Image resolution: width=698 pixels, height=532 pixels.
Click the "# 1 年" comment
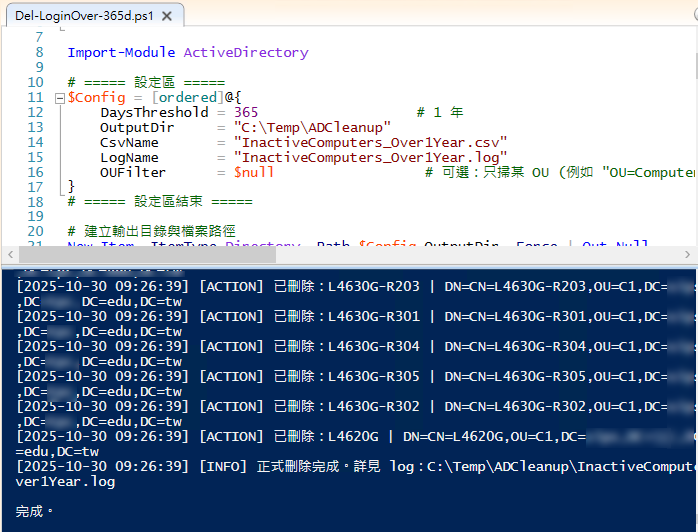coord(440,112)
